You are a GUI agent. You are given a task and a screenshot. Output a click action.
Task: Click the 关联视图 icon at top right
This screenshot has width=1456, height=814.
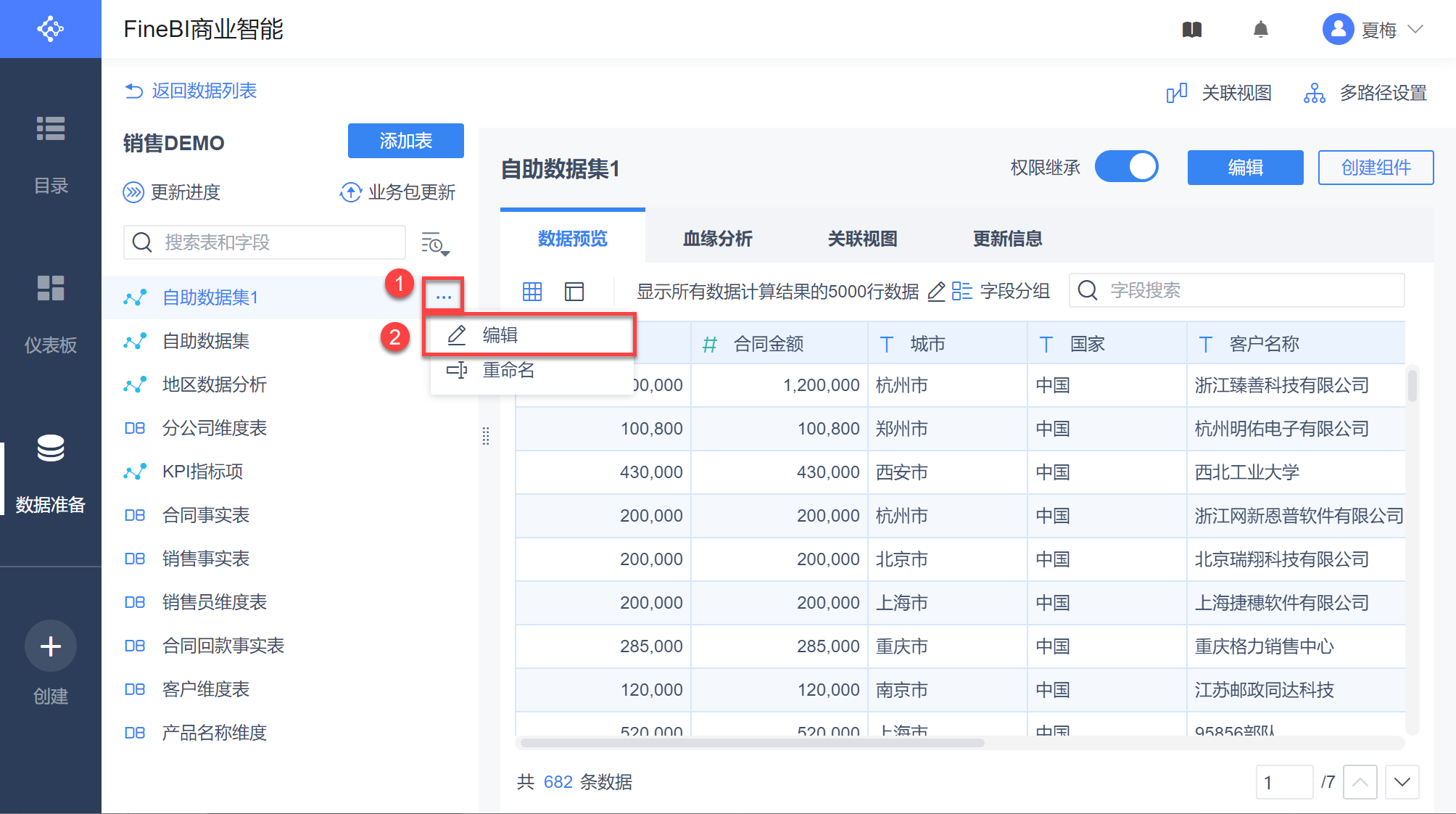(1176, 93)
